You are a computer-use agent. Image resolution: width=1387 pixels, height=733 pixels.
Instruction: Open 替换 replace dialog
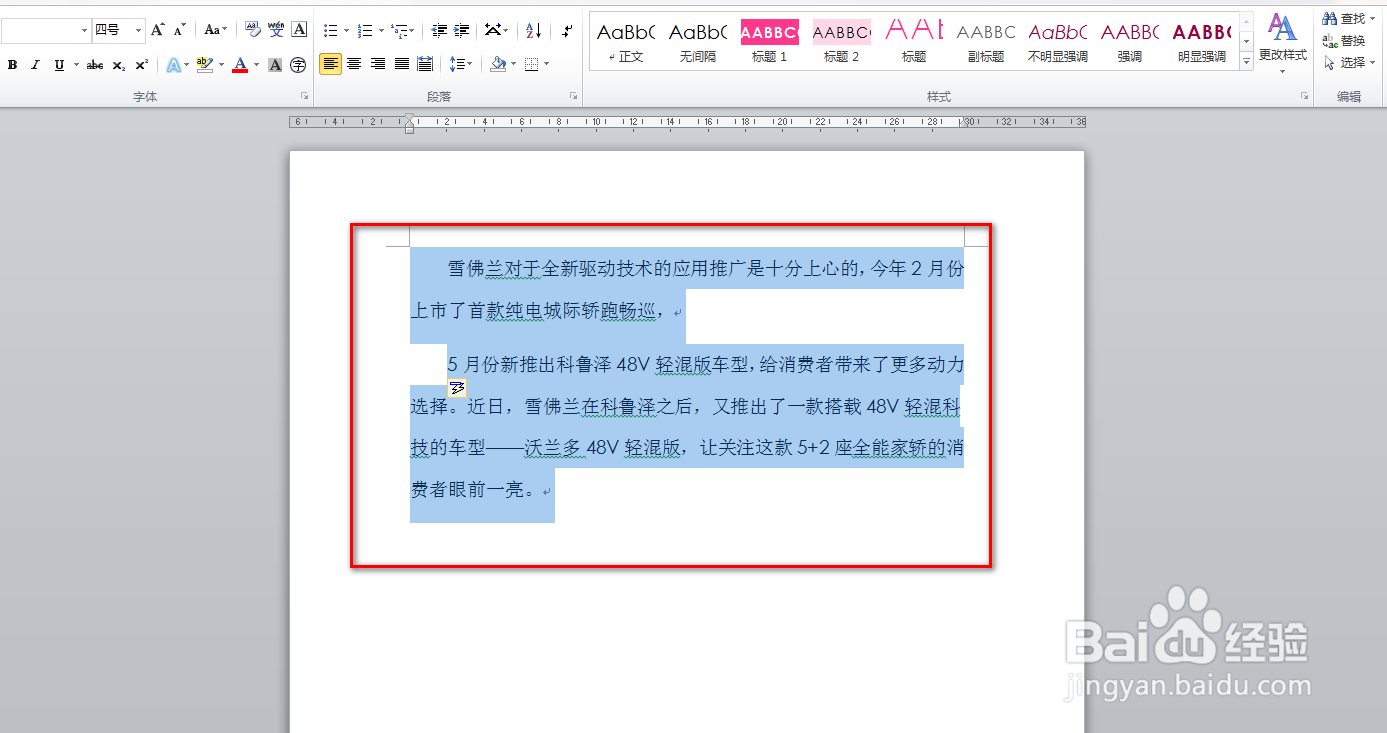tap(1344, 41)
